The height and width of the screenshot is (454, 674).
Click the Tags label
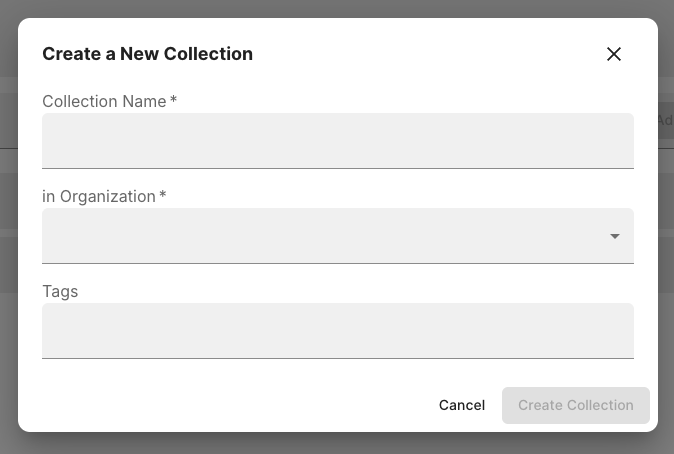click(60, 291)
